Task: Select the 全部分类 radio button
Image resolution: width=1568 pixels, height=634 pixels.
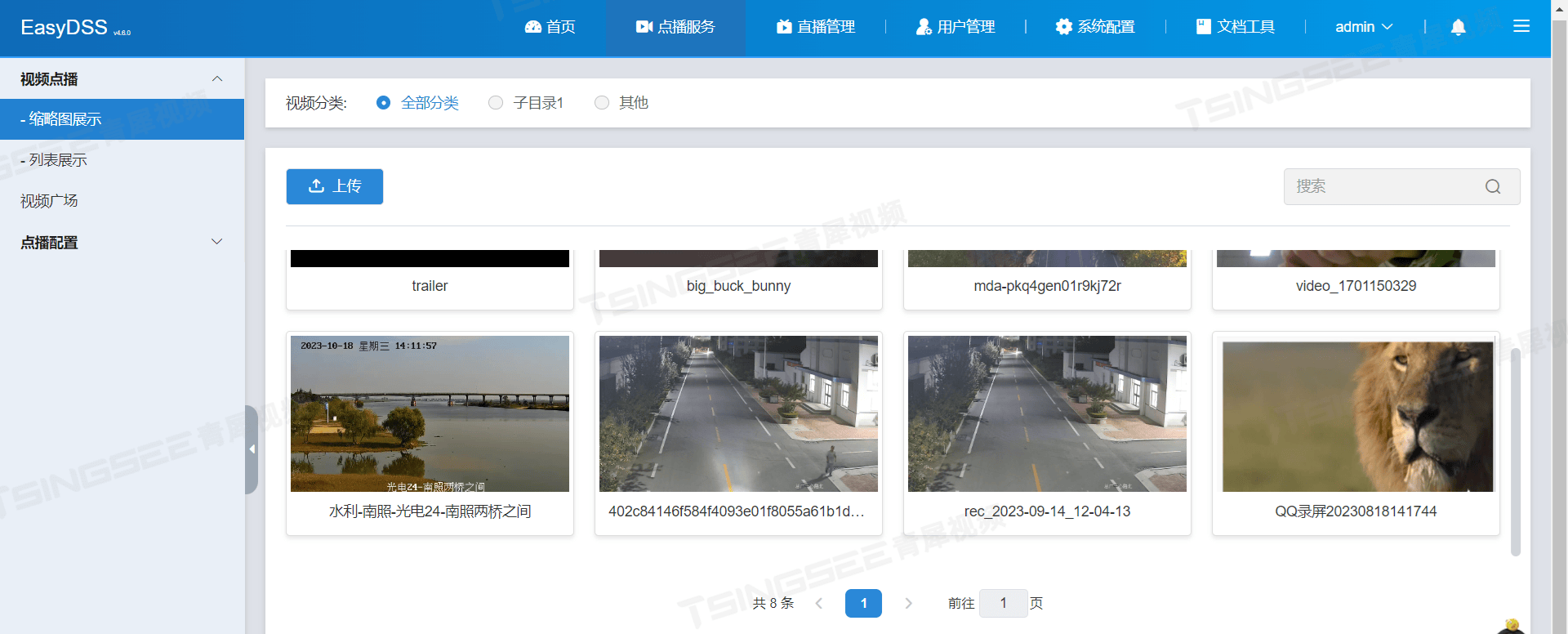Action: [383, 103]
